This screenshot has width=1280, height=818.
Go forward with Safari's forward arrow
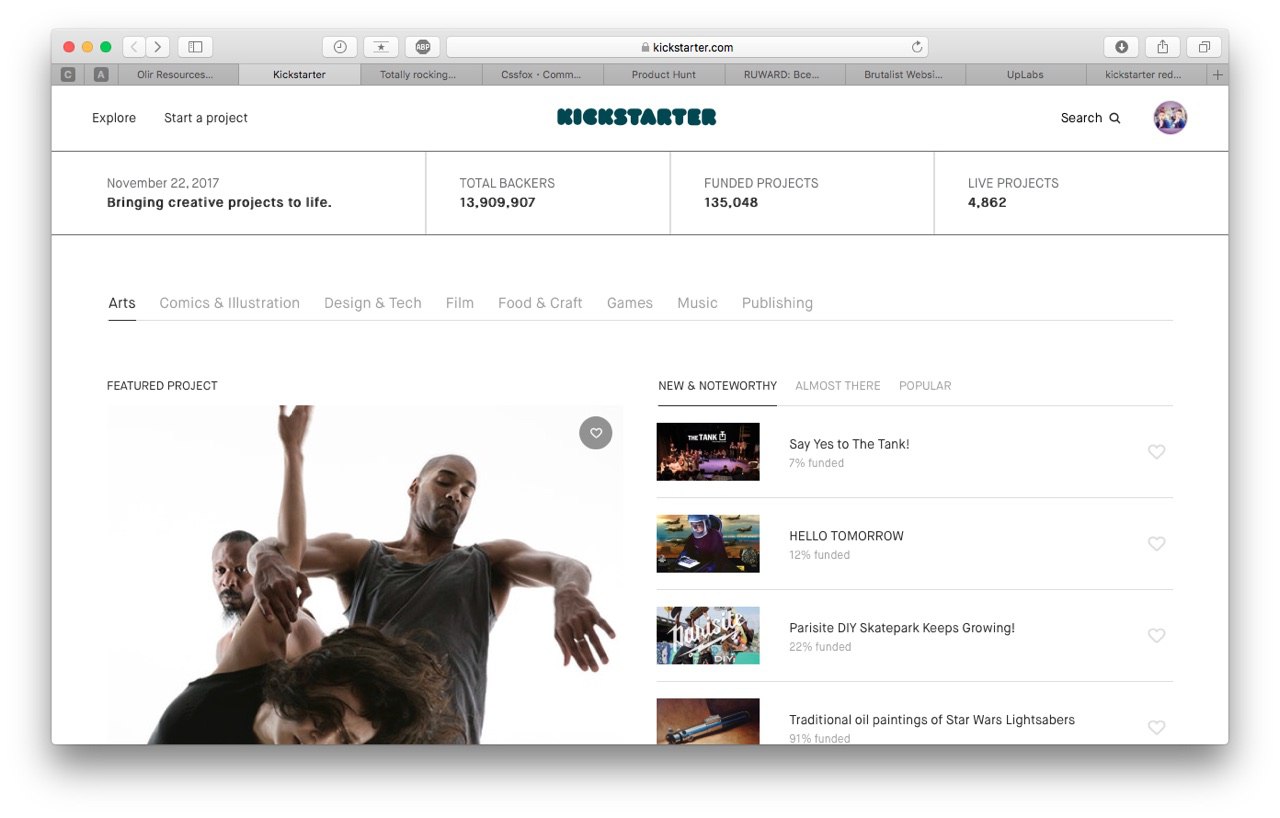click(158, 47)
